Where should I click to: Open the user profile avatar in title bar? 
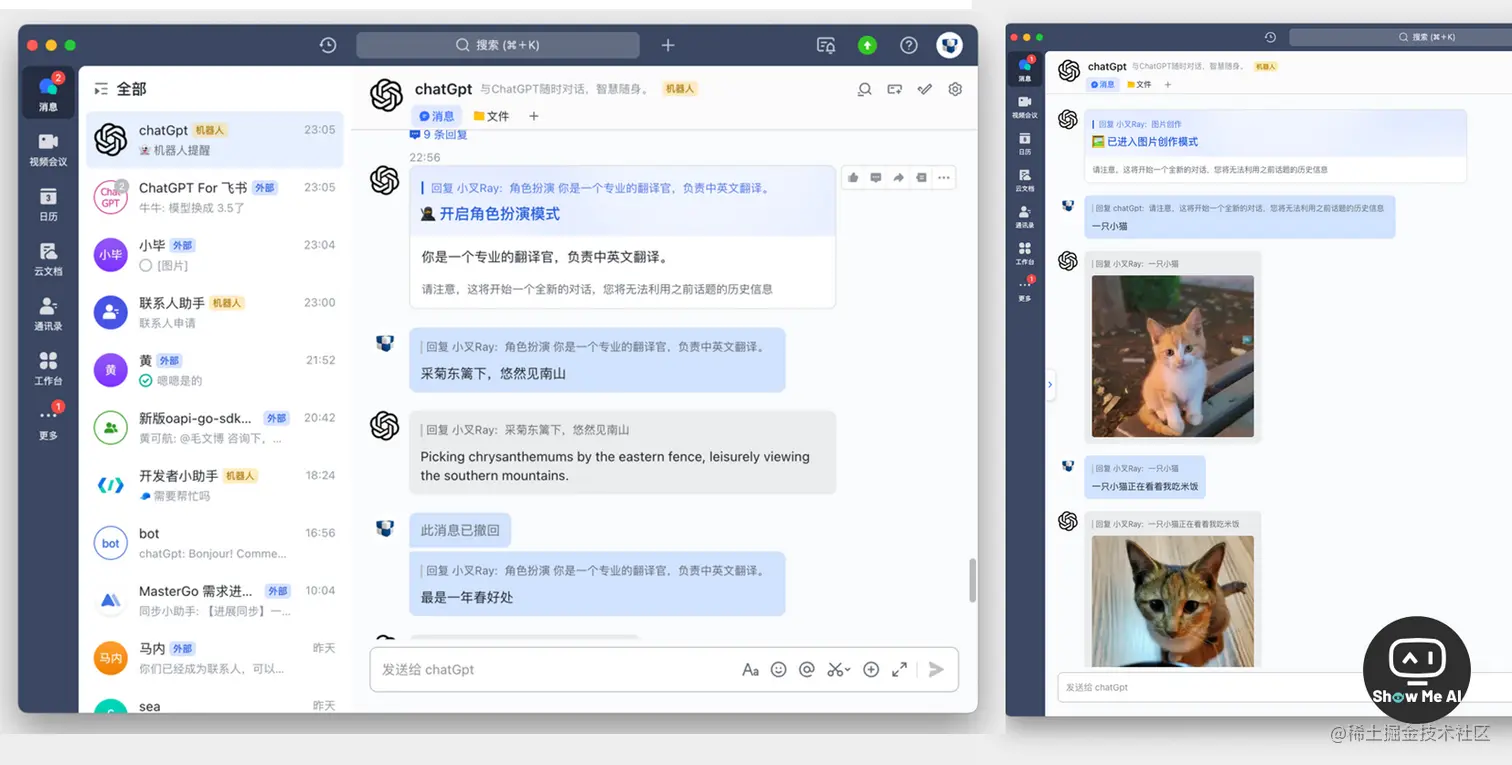[x=949, y=45]
